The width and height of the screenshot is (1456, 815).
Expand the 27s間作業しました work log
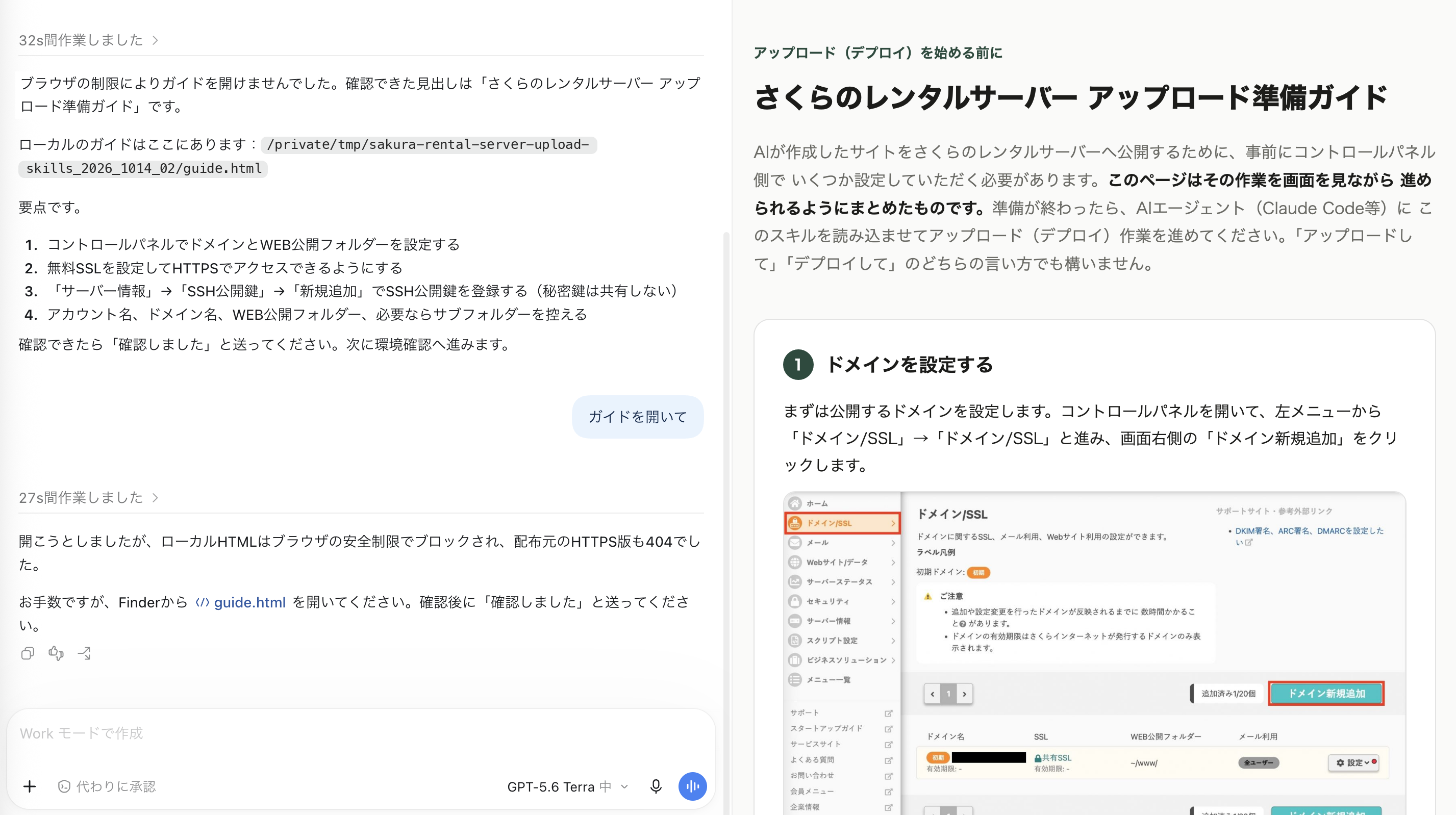(x=88, y=497)
